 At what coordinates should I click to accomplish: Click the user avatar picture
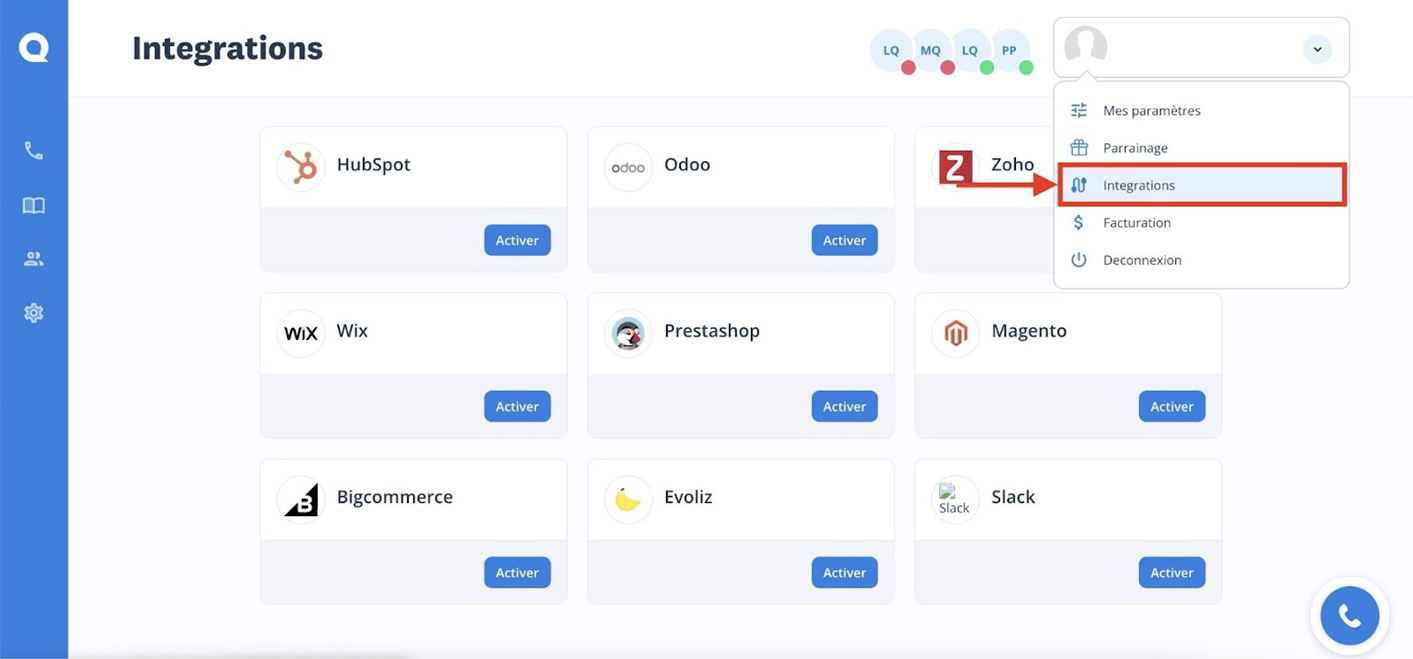pyautogui.click(x=1086, y=47)
